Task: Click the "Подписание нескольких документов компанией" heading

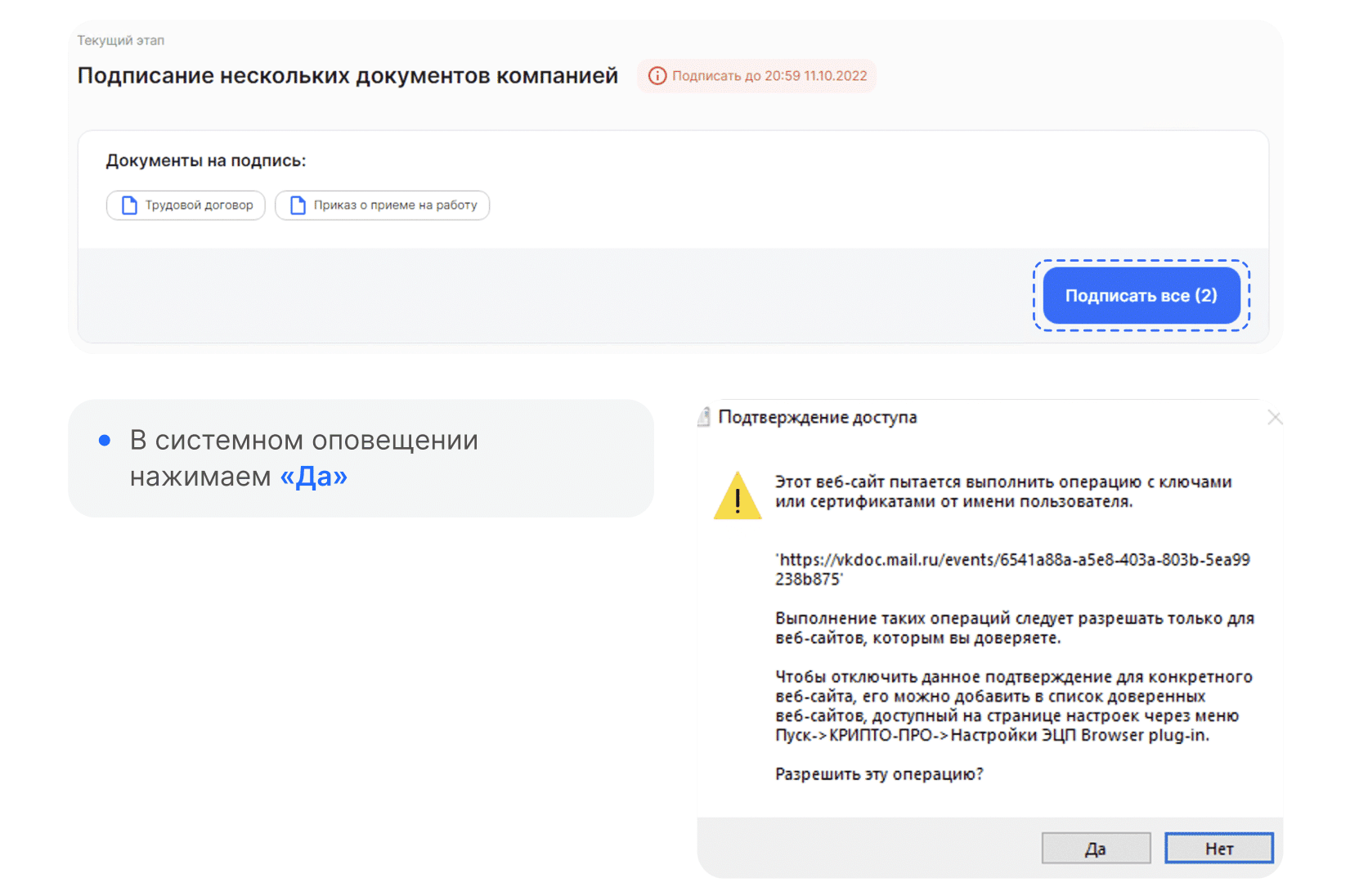Action: [x=348, y=76]
